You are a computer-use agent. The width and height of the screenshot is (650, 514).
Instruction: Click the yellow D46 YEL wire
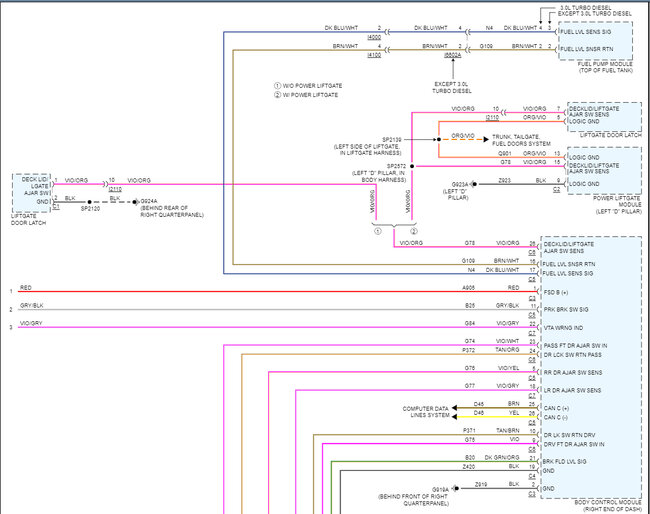[500, 414]
